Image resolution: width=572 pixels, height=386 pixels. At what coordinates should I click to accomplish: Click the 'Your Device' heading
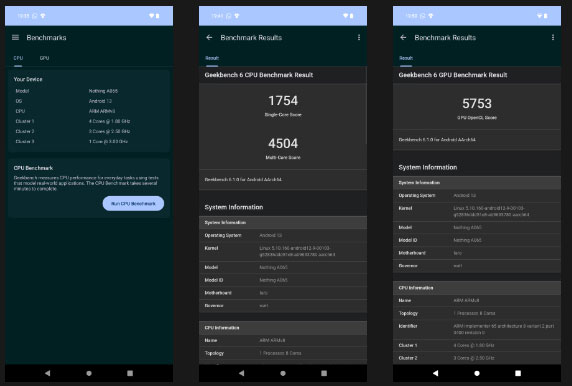pos(28,79)
